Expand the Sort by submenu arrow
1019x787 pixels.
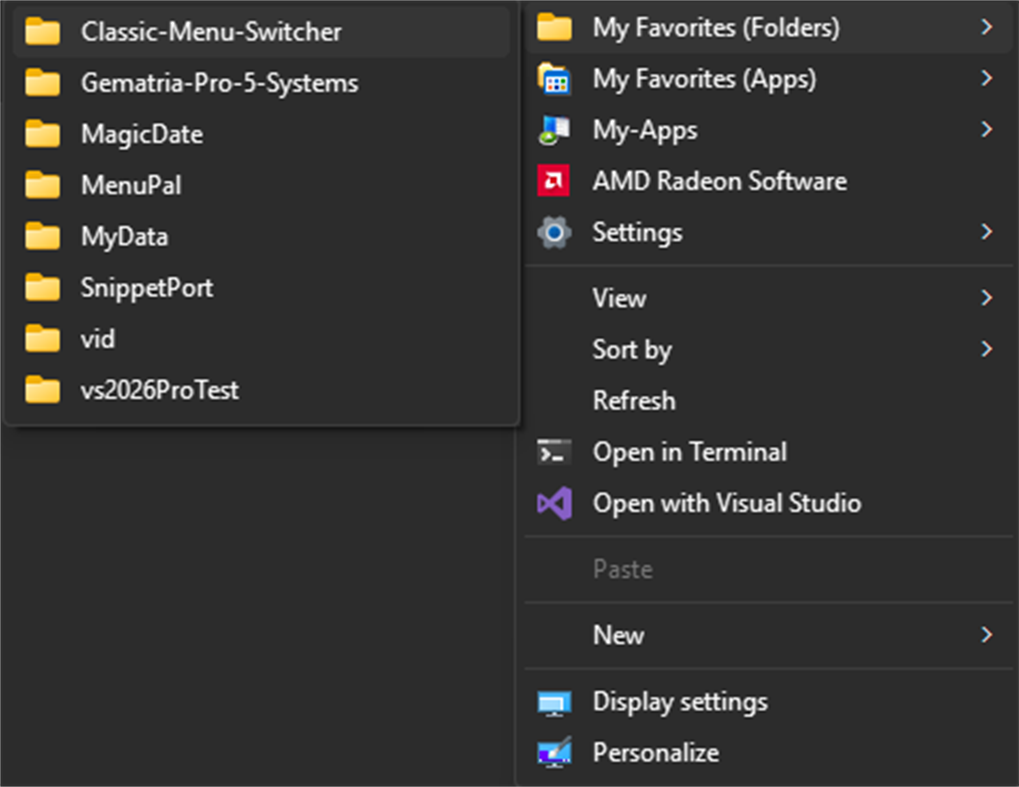coord(987,350)
